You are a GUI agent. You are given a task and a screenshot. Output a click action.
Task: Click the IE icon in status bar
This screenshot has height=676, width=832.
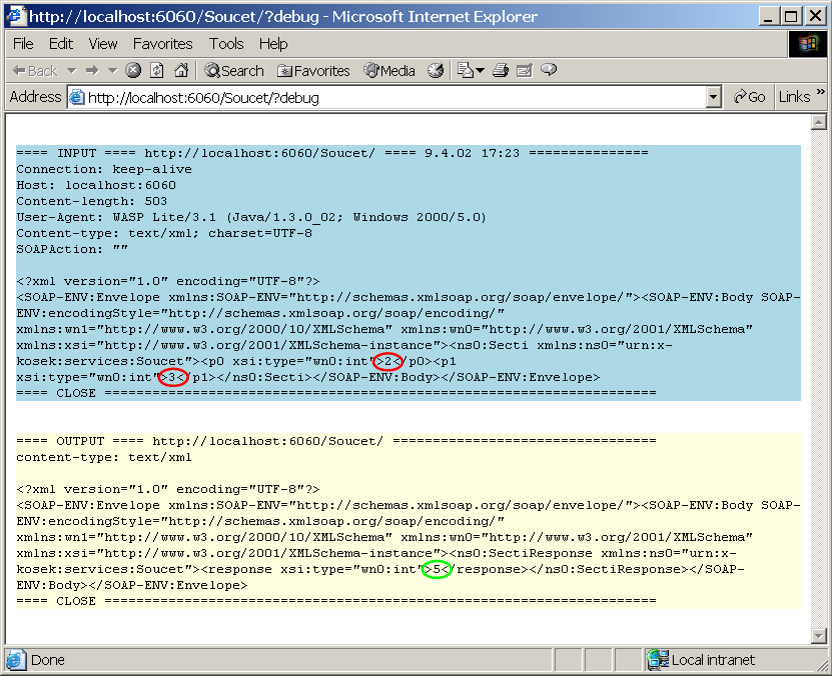(15, 660)
